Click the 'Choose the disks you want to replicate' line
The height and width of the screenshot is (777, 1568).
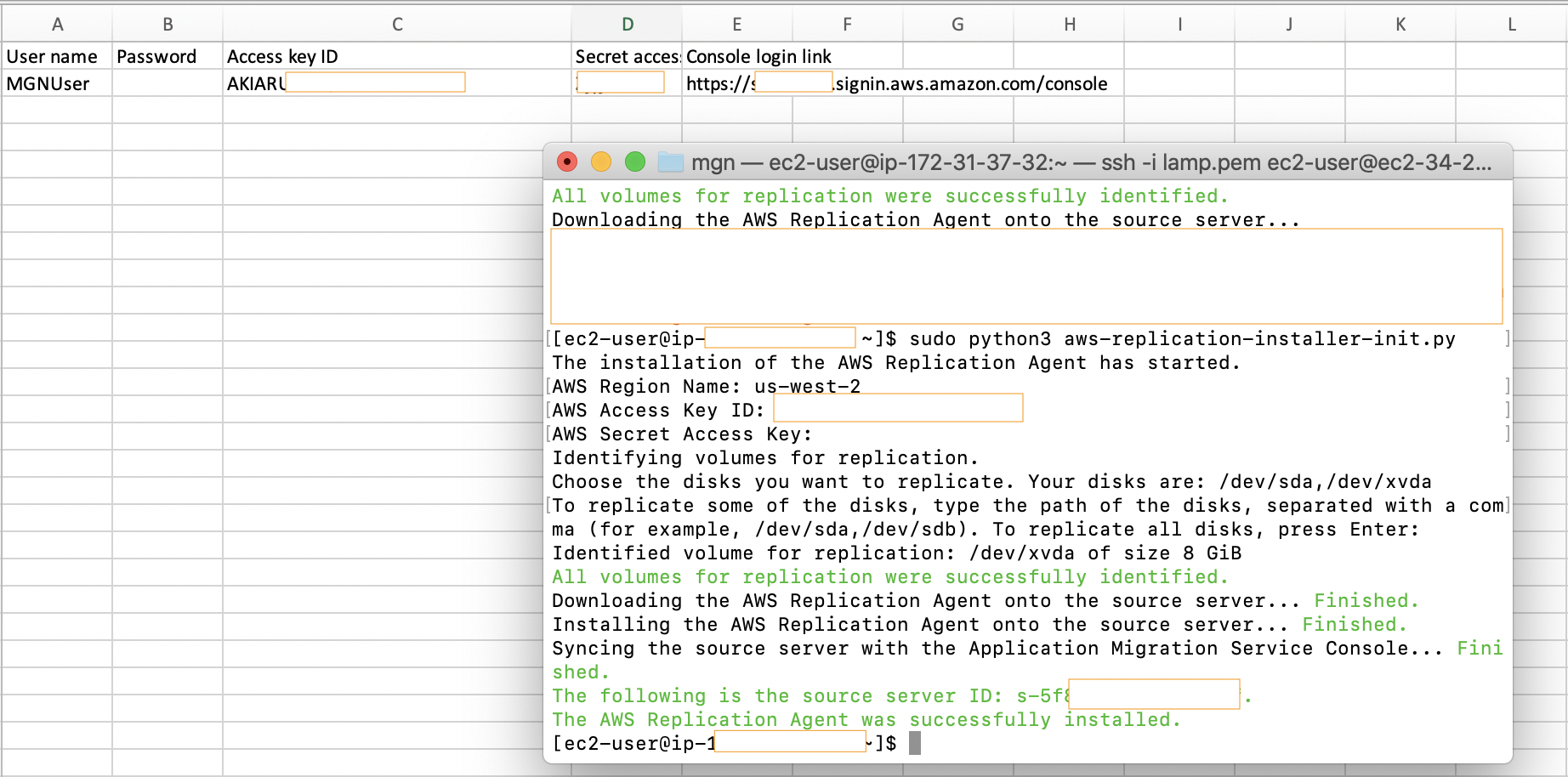[991, 482]
